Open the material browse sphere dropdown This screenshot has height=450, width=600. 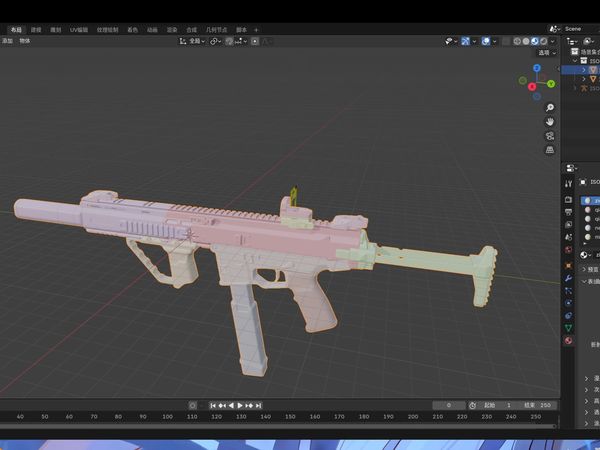click(586, 255)
